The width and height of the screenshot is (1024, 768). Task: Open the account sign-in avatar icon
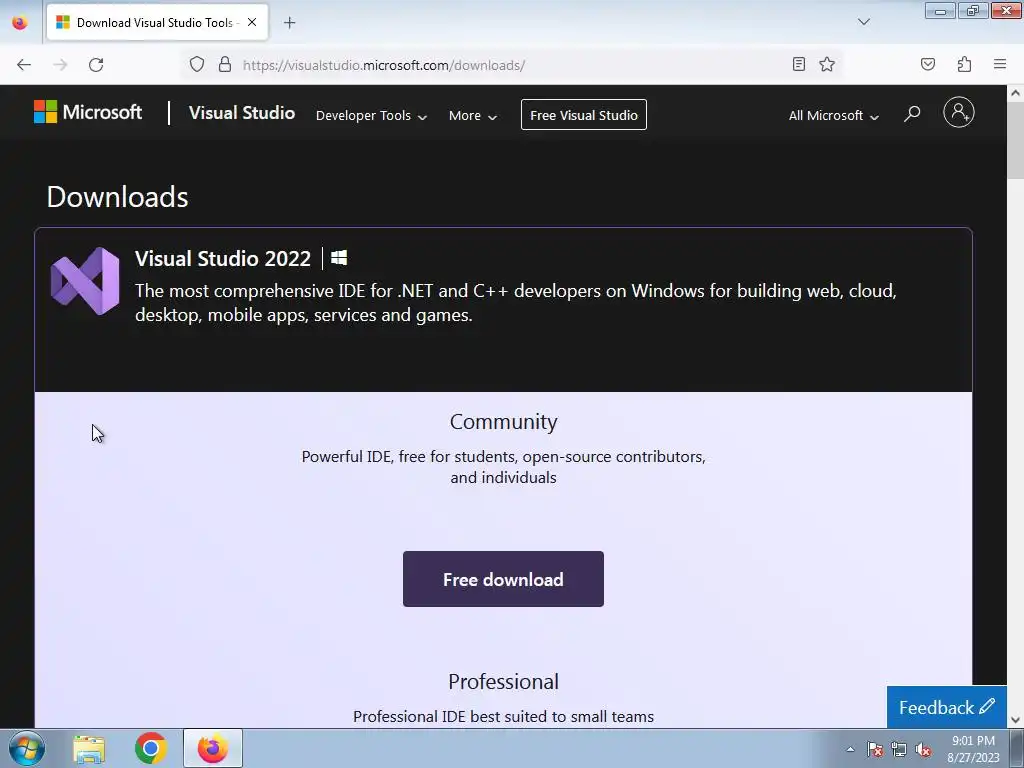click(959, 112)
